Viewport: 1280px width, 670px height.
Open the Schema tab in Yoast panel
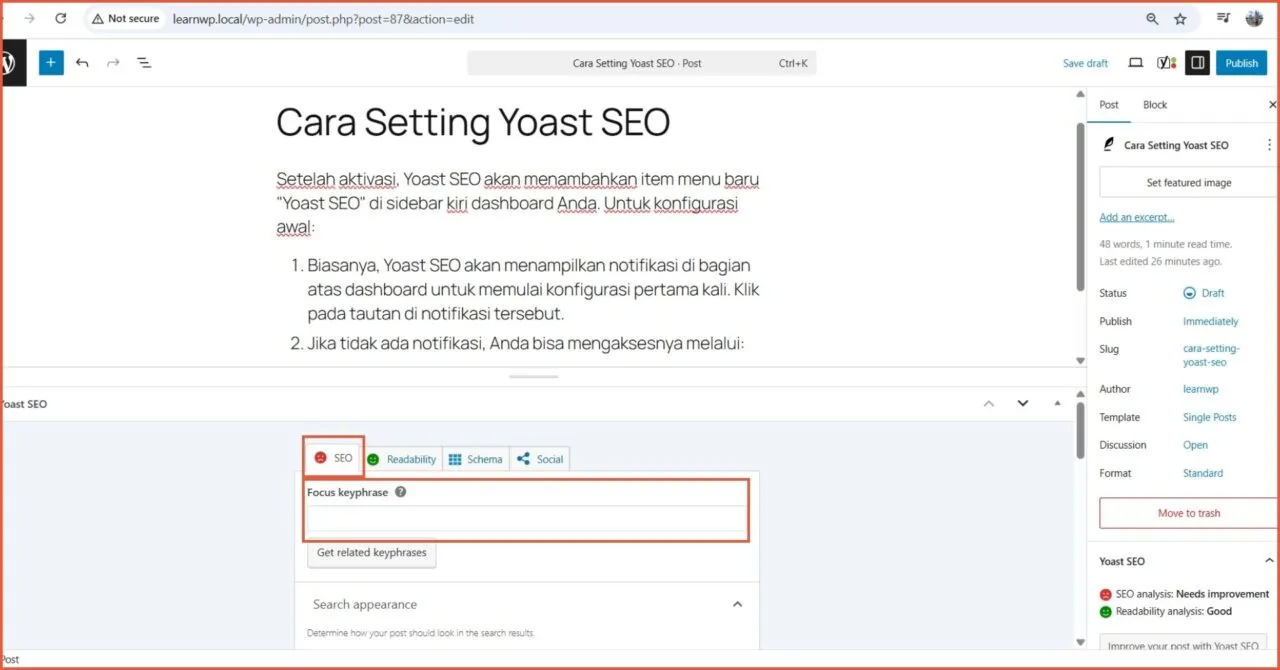pyautogui.click(x=475, y=458)
